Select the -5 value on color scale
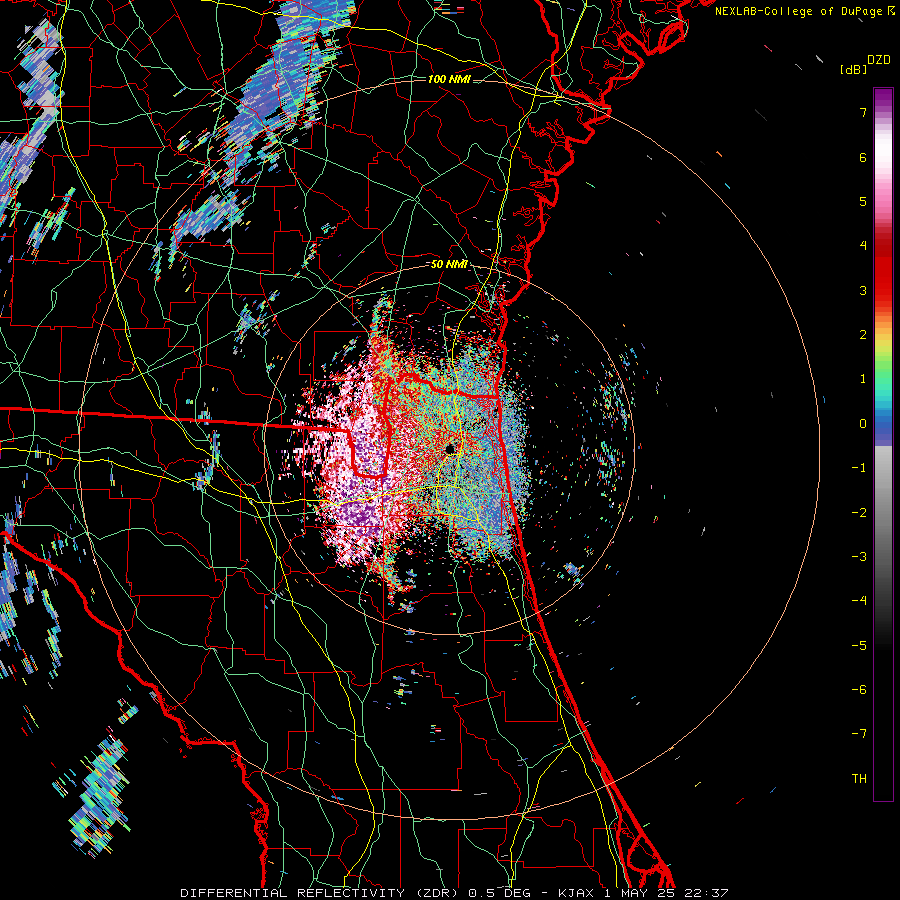 (x=859, y=646)
